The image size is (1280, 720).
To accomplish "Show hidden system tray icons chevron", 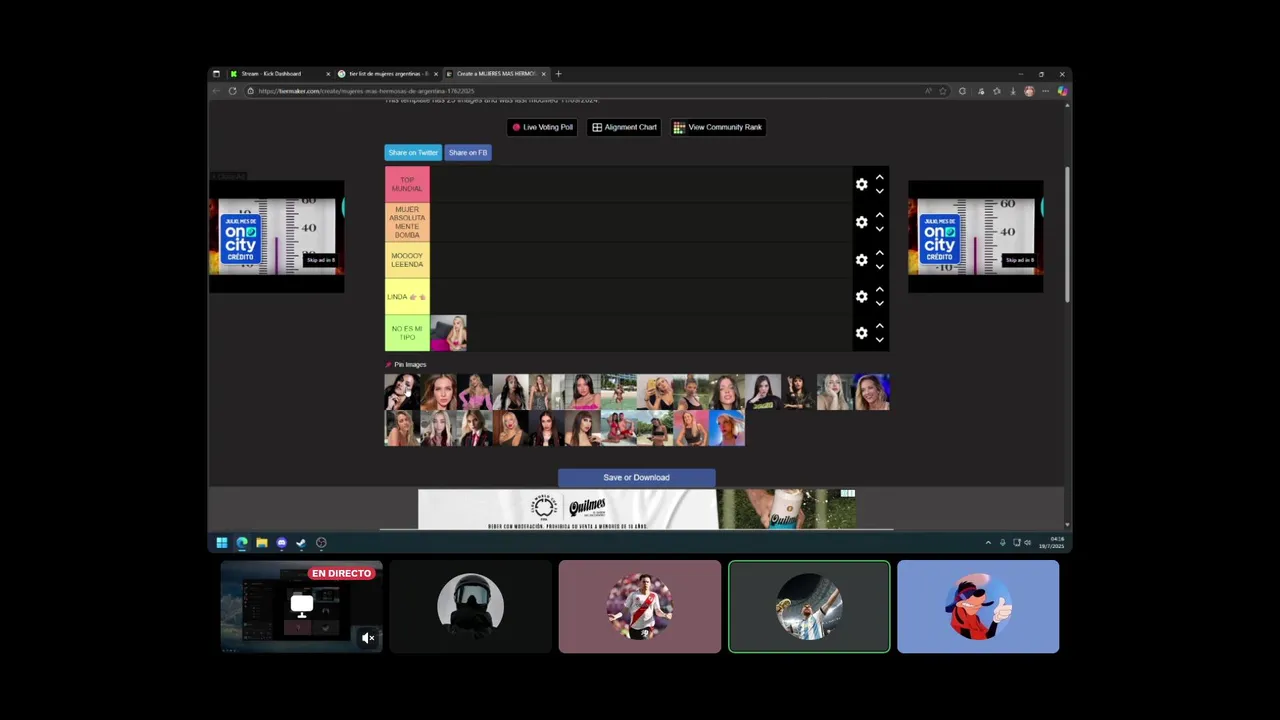I will [x=988, y=543].
